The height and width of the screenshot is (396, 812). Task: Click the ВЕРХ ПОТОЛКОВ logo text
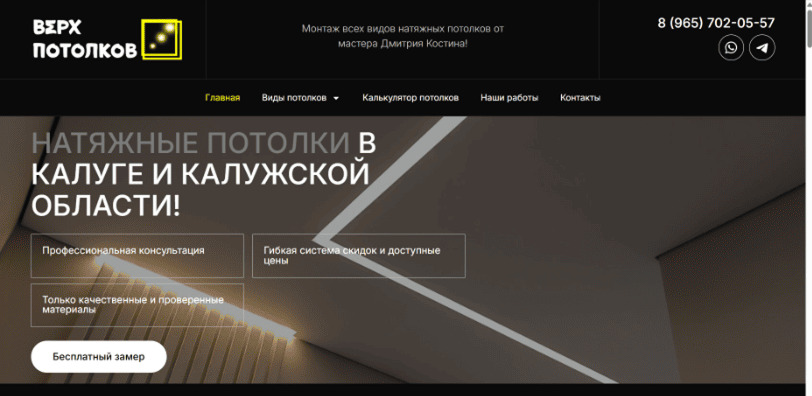point(84,39)
